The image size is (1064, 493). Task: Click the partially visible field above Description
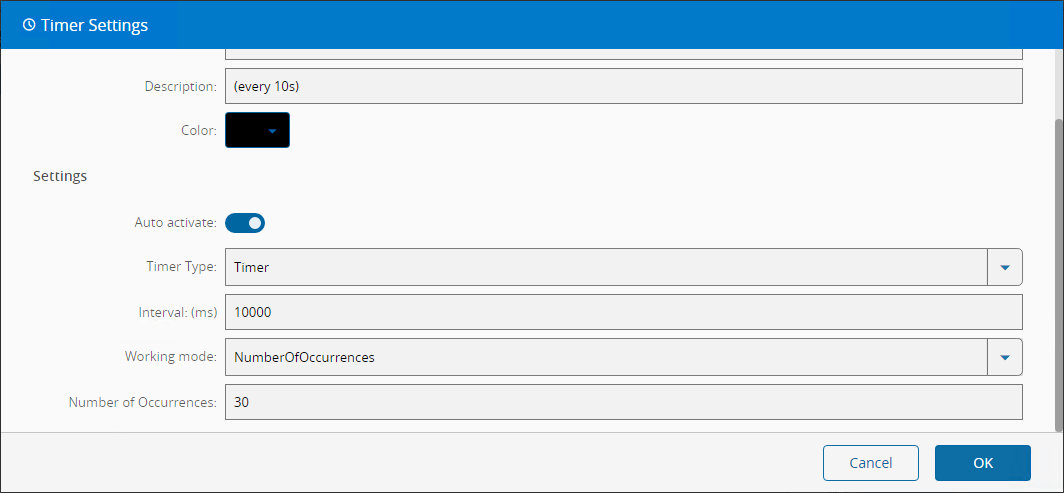623,52
